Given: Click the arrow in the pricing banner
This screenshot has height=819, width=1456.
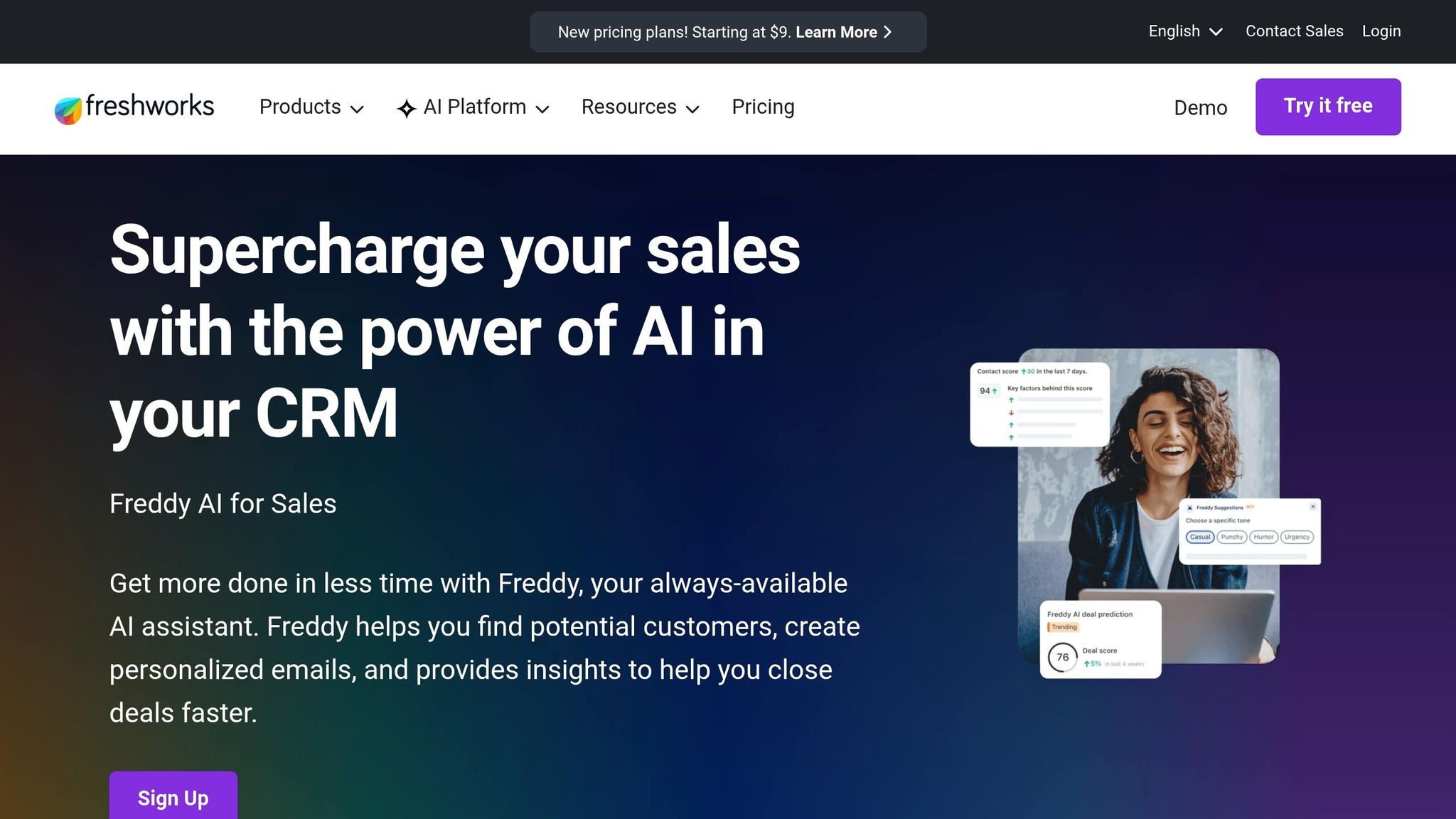Looking at the screenshot, I should [x=887, y=32].
